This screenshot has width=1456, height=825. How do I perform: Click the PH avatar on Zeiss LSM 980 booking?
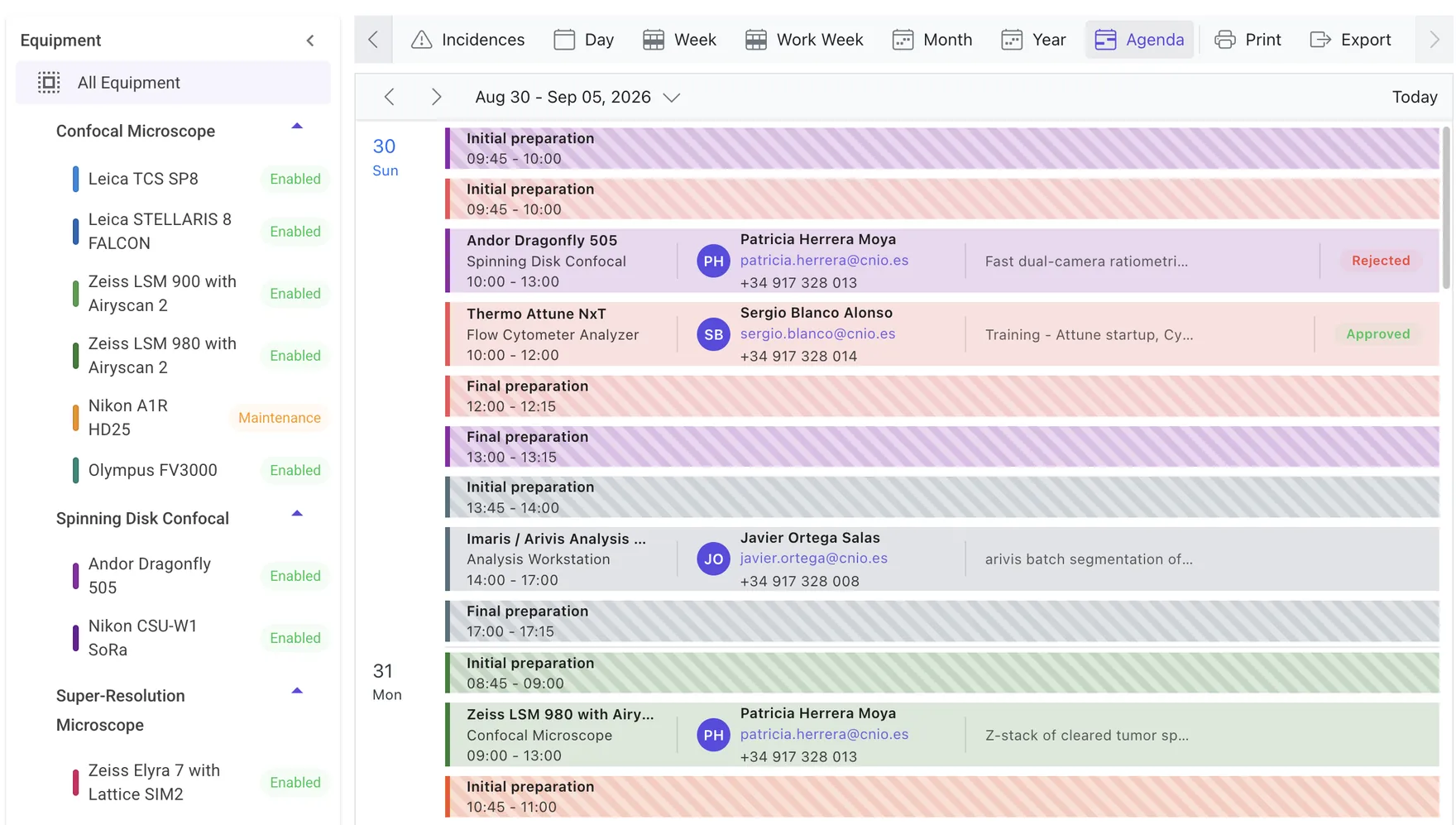(713, 736)
